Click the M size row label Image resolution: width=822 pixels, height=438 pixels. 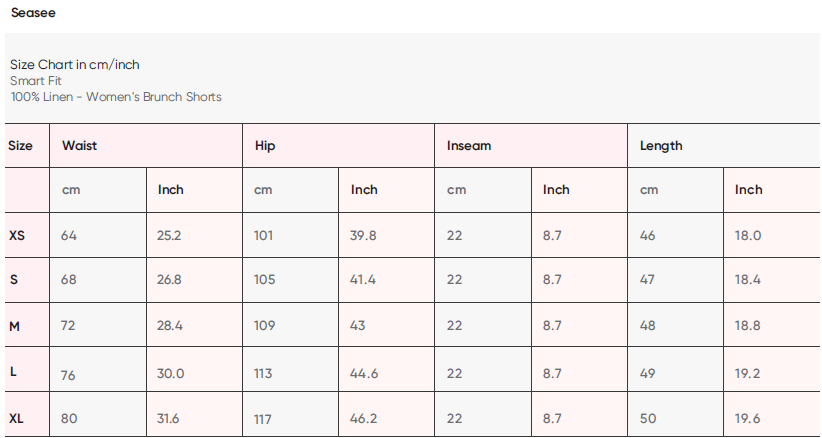(14, 326)
